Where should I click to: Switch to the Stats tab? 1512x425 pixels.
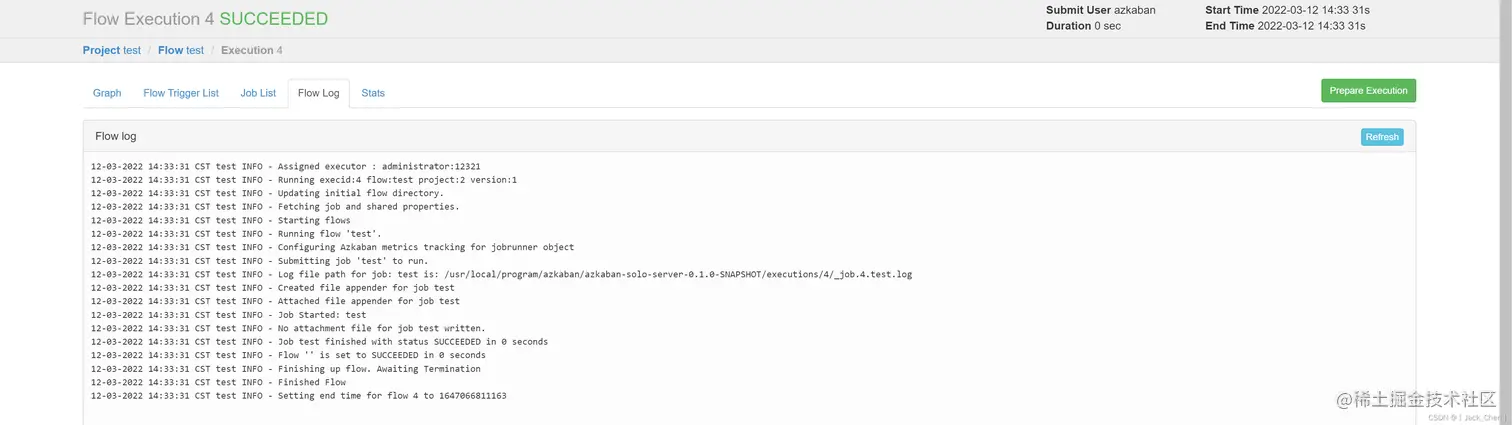(373, 93)
